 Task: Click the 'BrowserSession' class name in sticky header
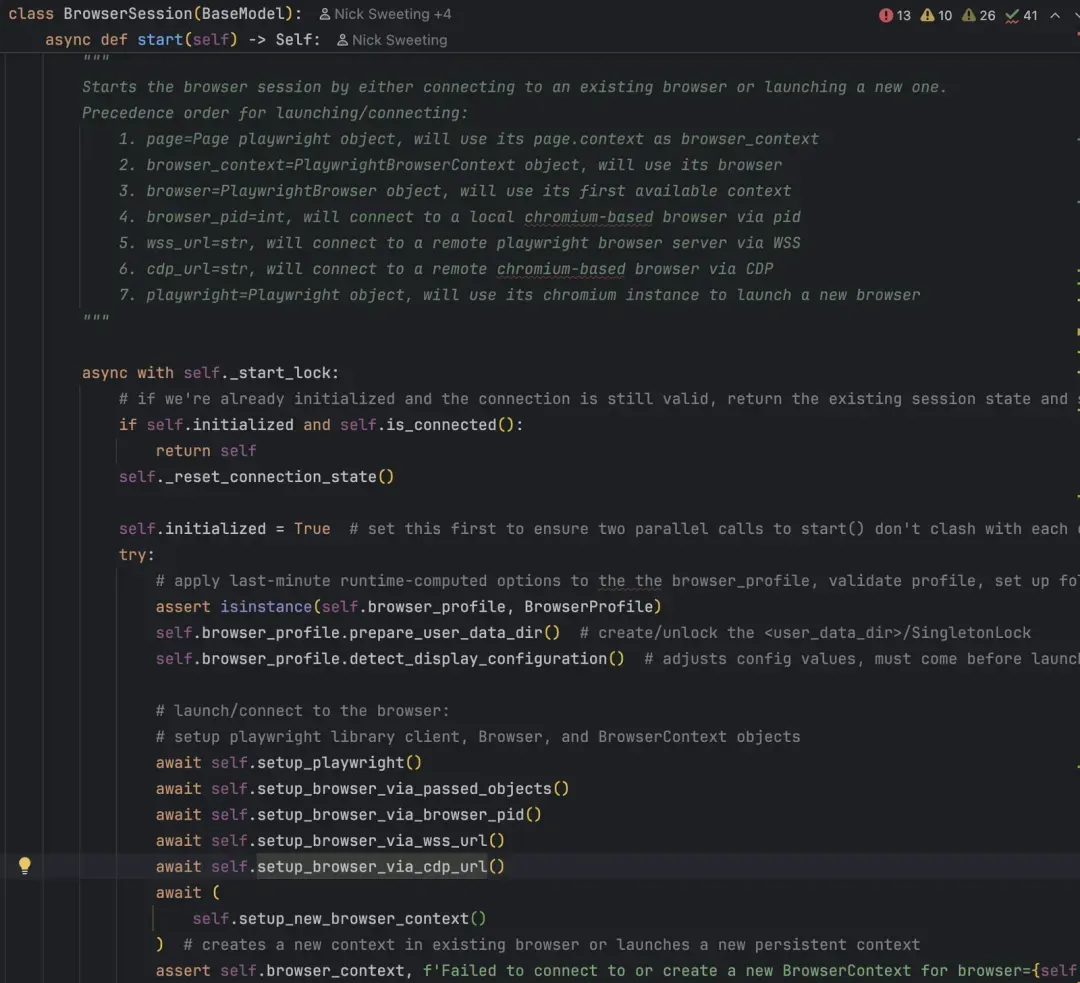pyautogui.click(x=127, y=14)
